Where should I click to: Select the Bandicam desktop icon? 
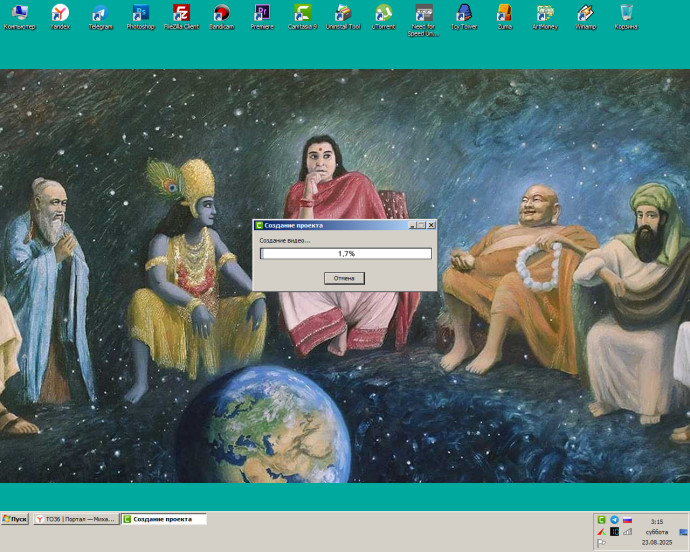222,17
